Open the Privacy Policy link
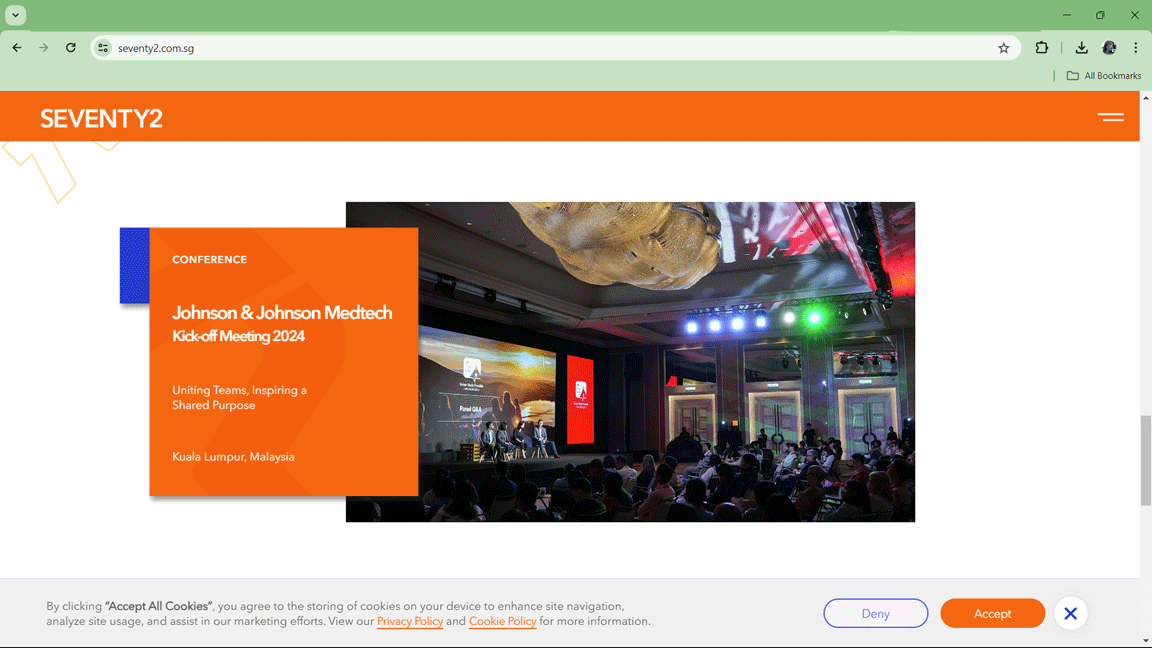The image size is (1152, 648). tap(410, 621)
